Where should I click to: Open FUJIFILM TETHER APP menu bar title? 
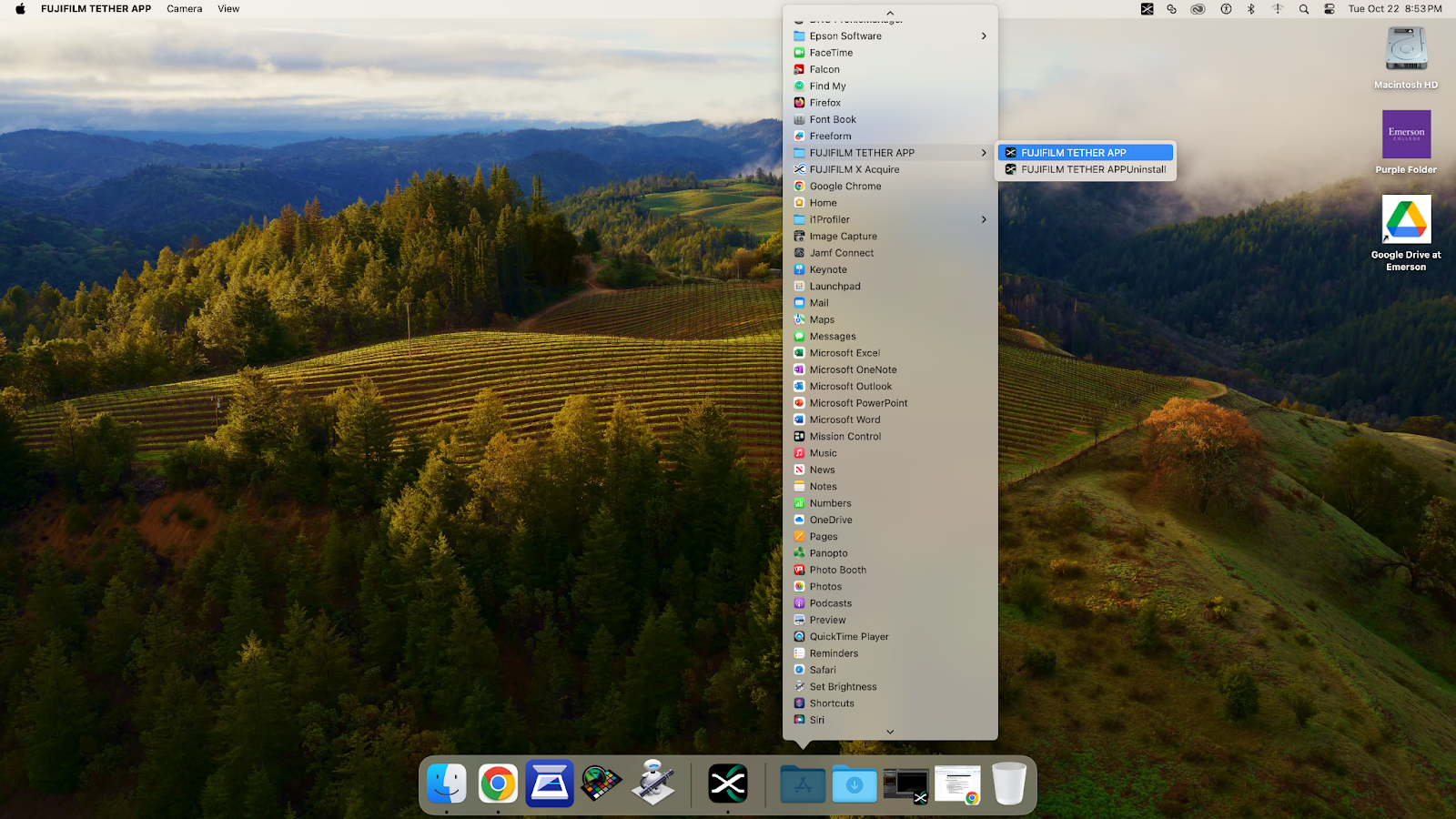tap(96, 9)
